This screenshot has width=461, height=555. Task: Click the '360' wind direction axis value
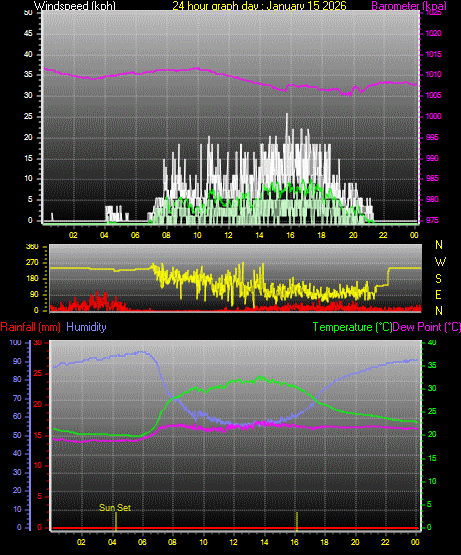pyautogui.click(x=32, y=247)
